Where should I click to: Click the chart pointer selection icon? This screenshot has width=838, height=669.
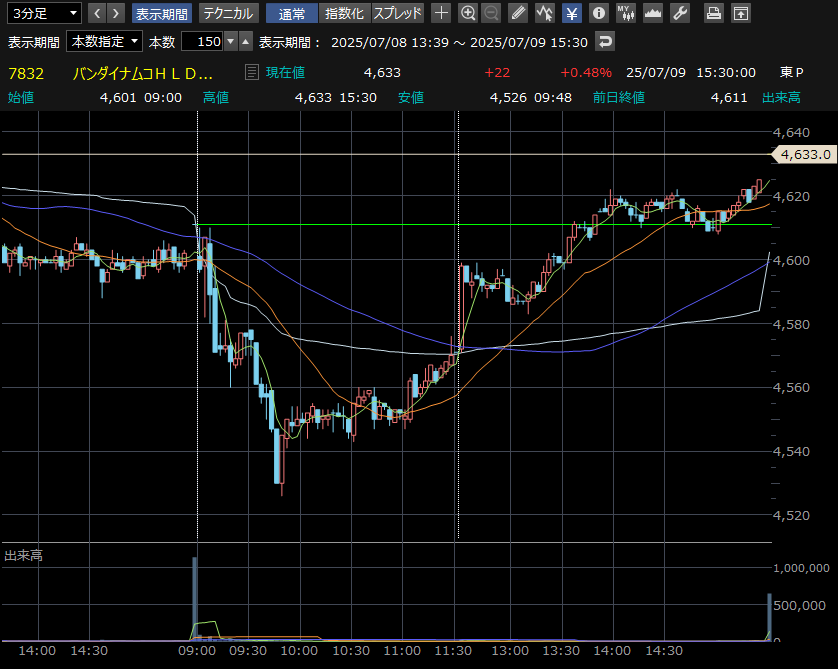pos(544,13)
